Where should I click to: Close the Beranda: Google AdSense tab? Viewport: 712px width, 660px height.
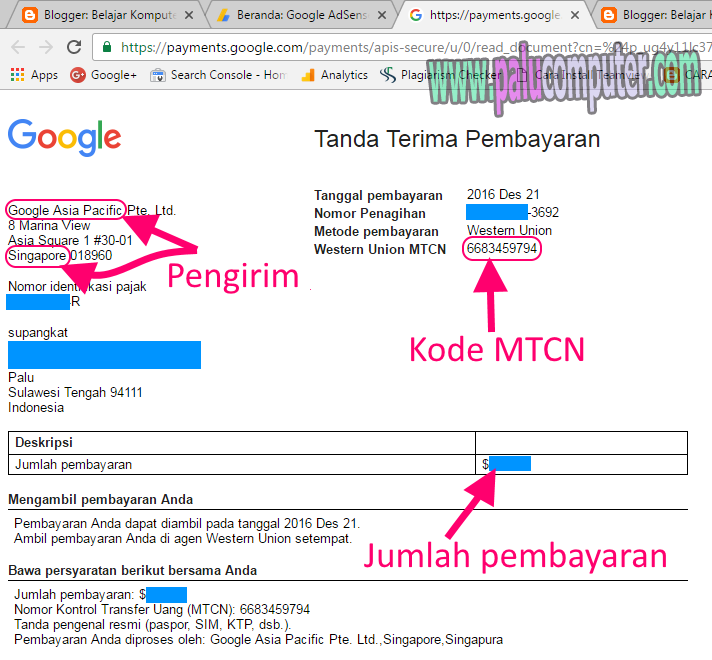pos(382,15)
